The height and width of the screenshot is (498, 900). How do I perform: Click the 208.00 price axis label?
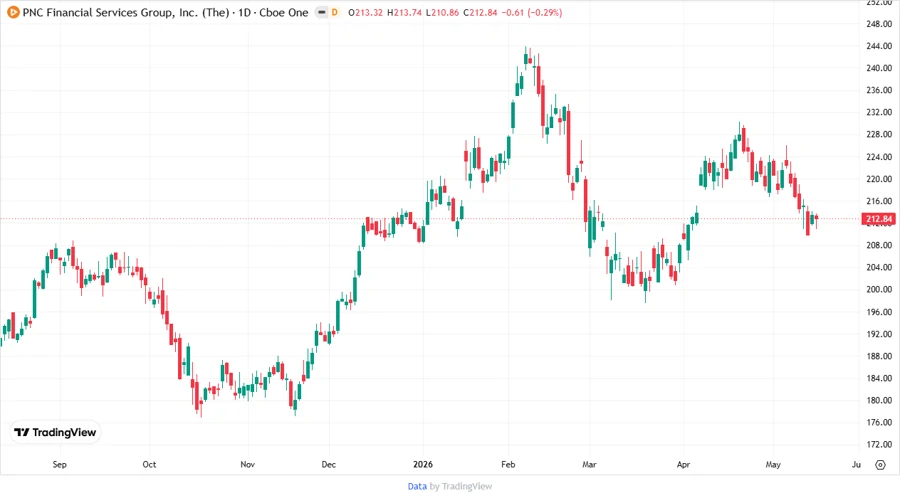(x=879, y=245)
